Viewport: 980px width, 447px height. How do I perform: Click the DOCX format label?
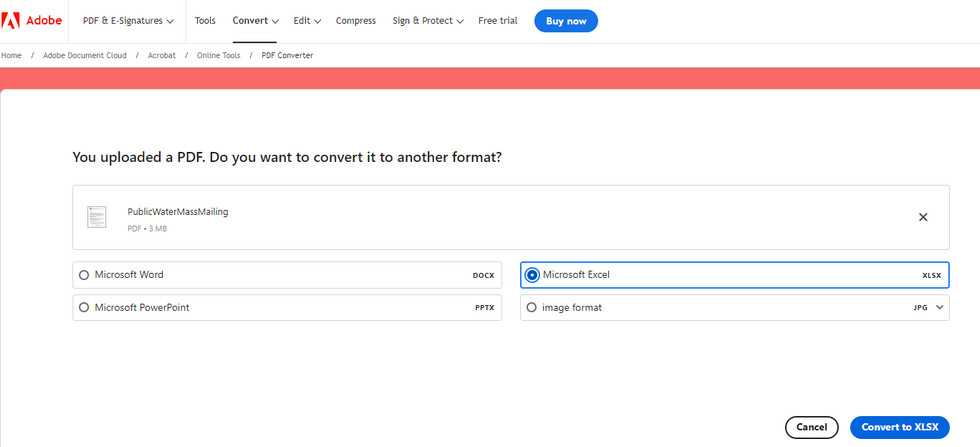click(x=483, y=275)
